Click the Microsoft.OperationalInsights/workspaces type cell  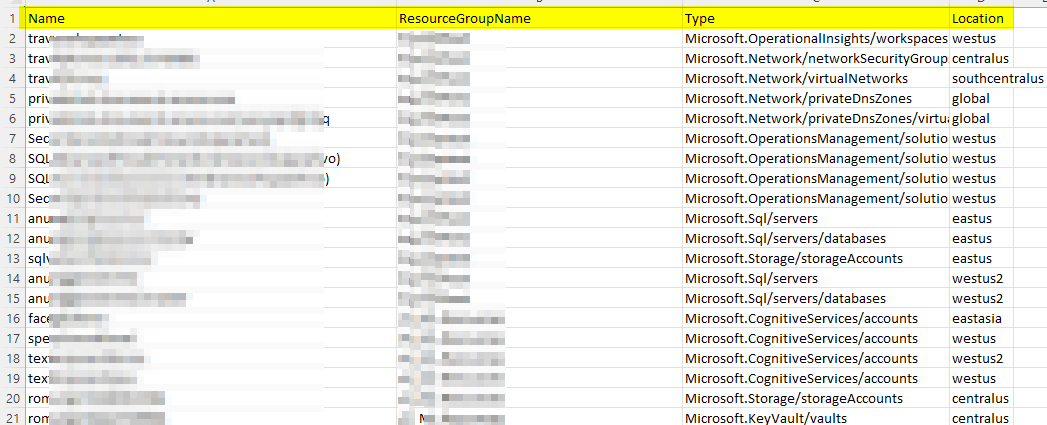[x=815, y=38]
